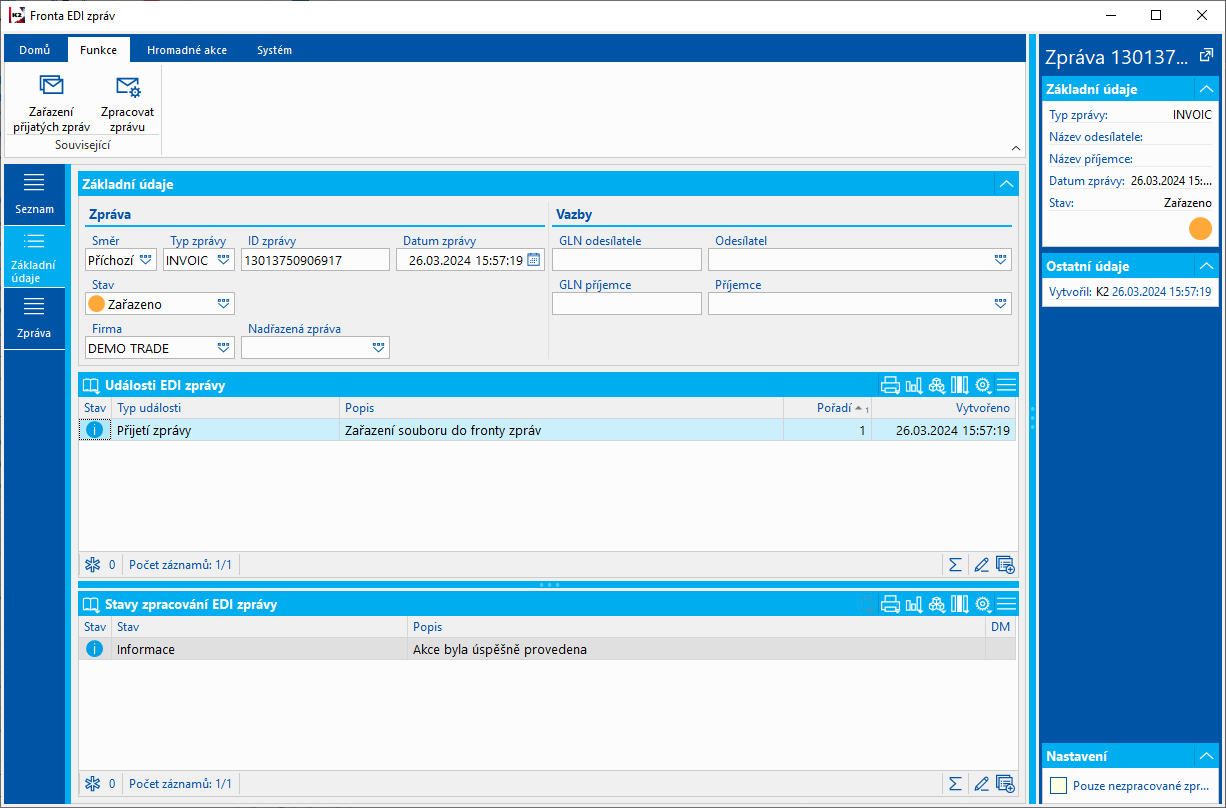
Task: Sort by Popis column in Události grid
Action: click(562, 408)
